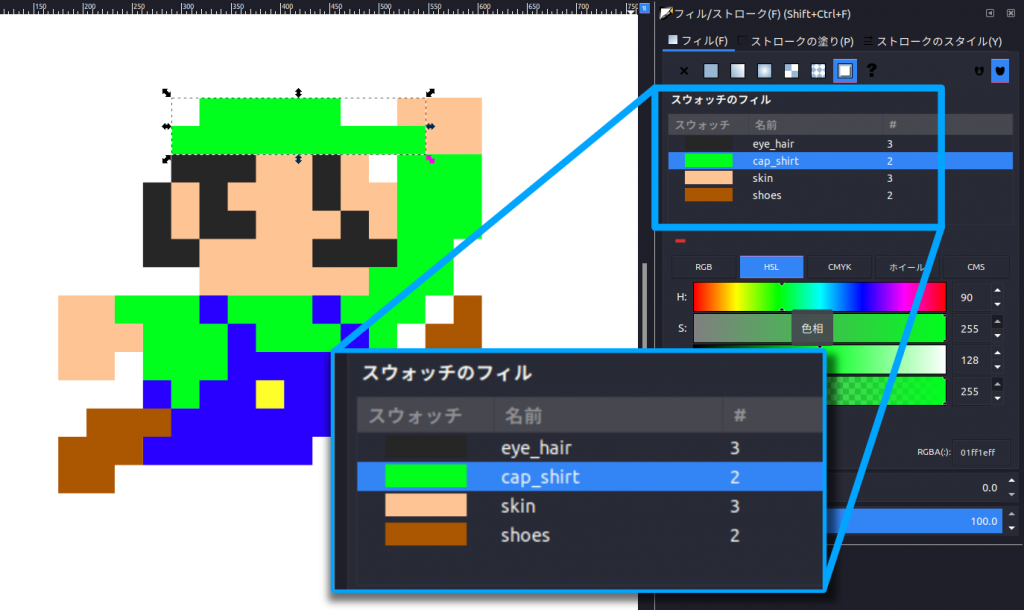Click the top-left selection scale handle
This screenshot has height=610, width=1024.
point(167,93)
